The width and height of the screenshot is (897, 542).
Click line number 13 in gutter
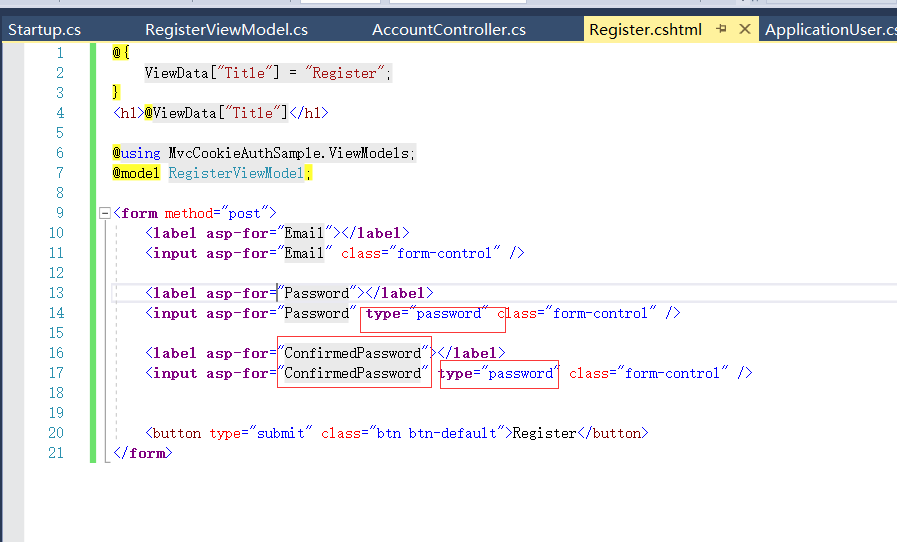(x=56, y=294)
